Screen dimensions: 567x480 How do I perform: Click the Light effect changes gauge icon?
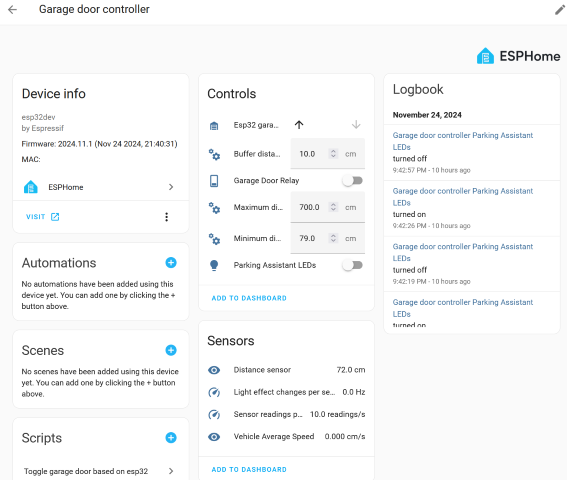click(x=214, y=392)
